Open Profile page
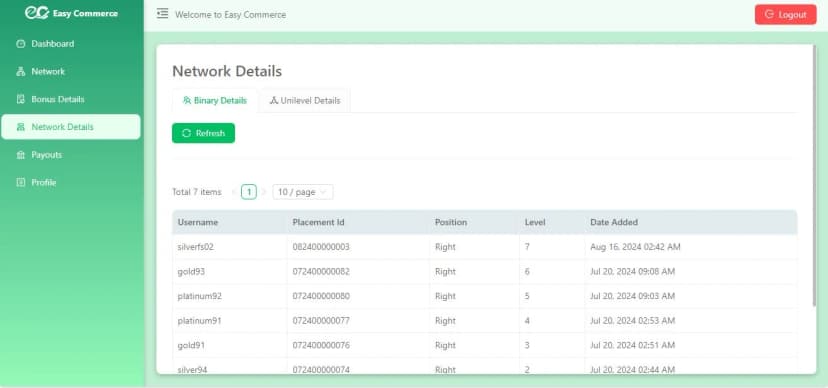 (x=71, y=182)
